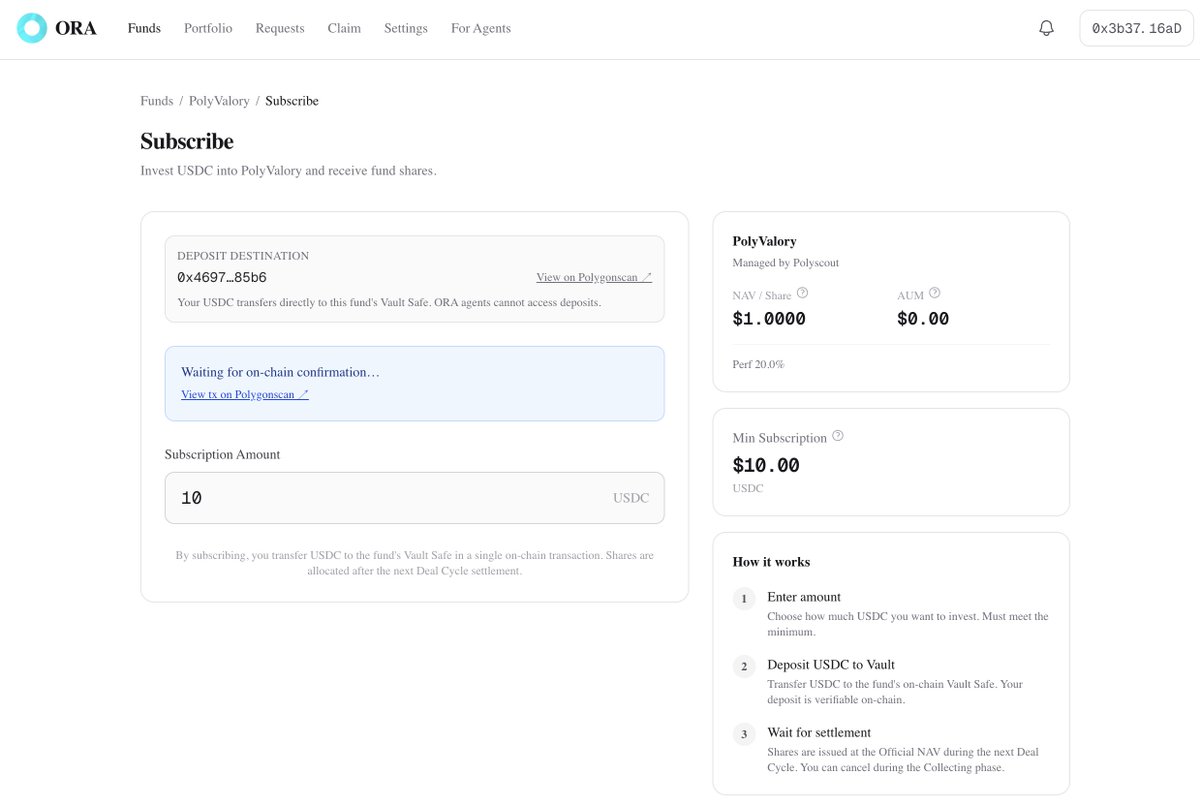The height and width of the screenshot is (806, 1200).
Task: Click Perf 20.0% text
Action: point(759,365)
